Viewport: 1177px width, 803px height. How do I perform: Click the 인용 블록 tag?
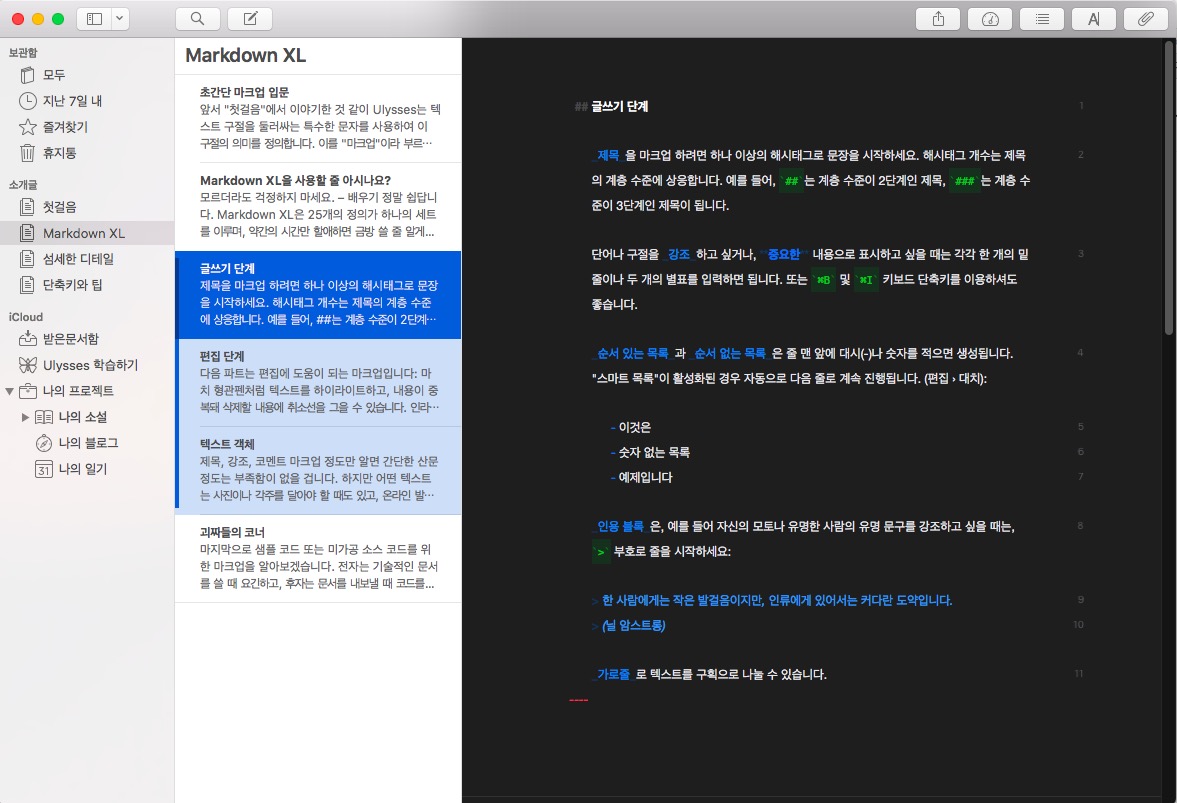(x=620, y=527)
